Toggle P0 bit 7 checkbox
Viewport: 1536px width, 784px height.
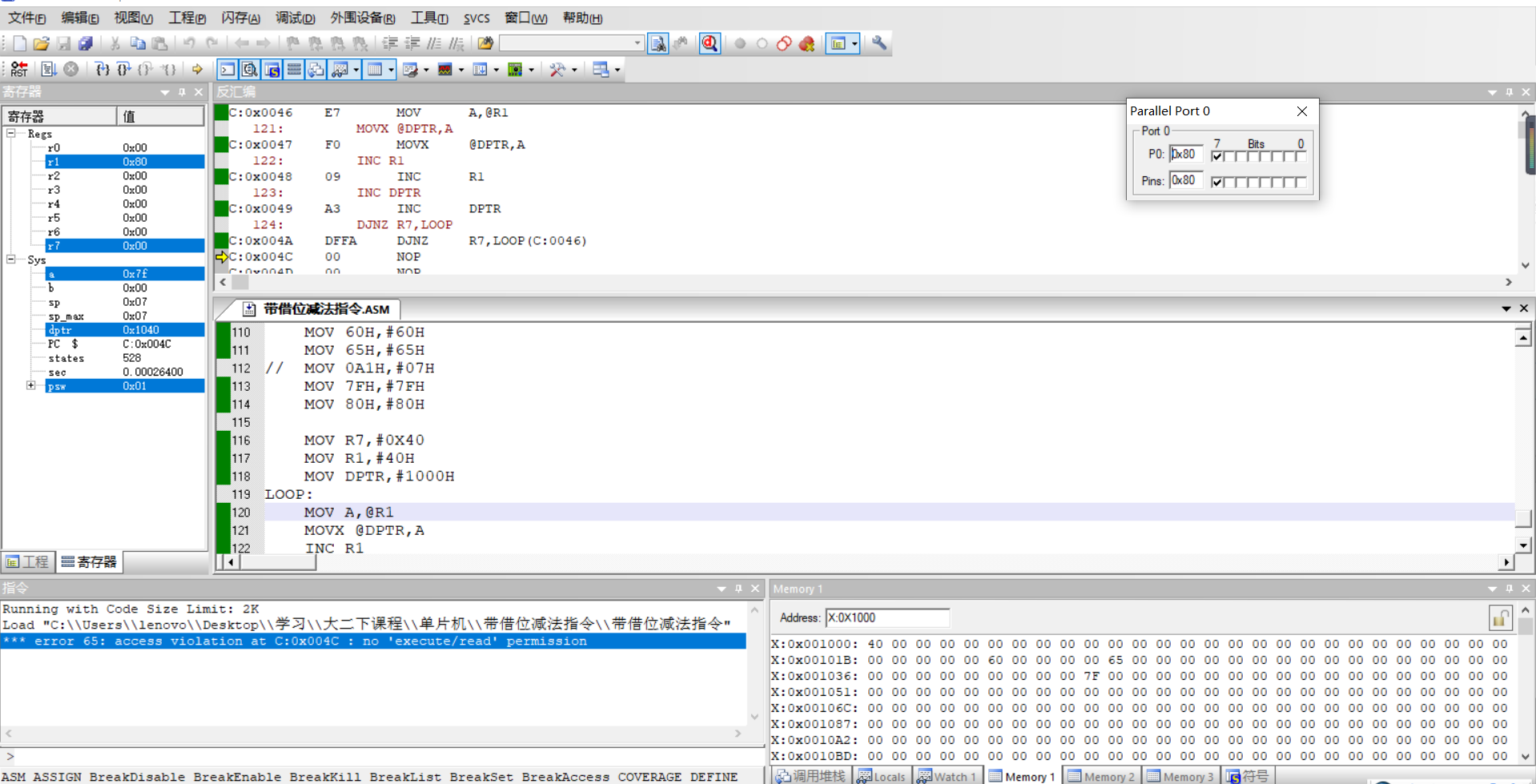[x=1217, y=156]
